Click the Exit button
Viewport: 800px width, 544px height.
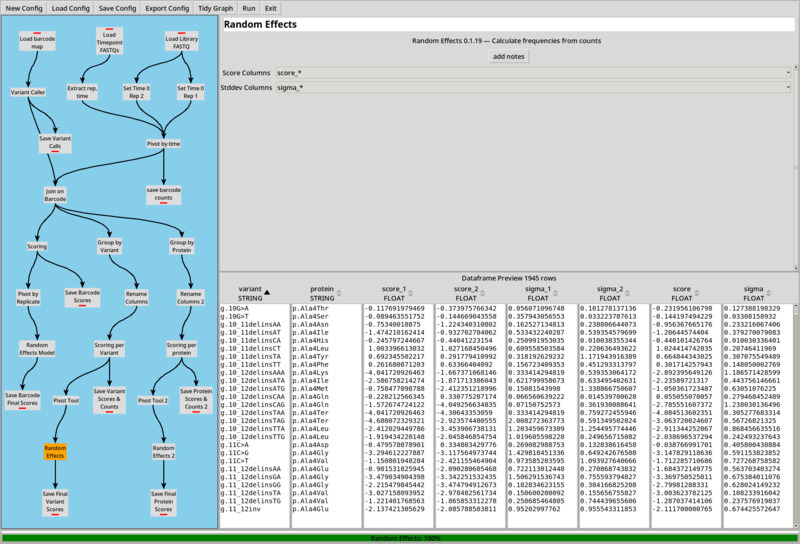coord(271,8)
